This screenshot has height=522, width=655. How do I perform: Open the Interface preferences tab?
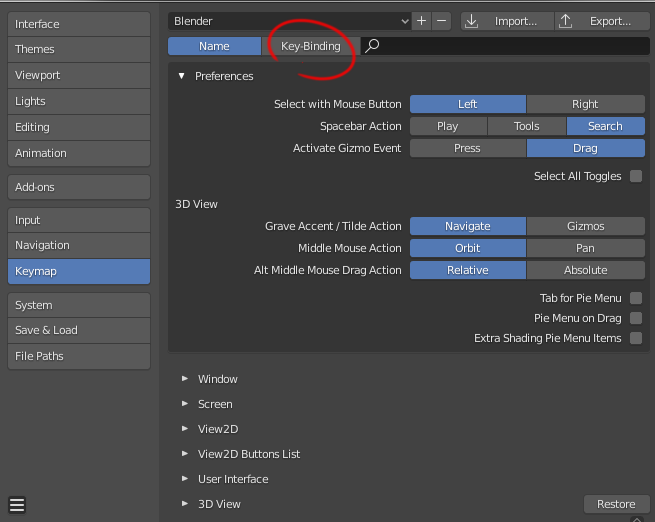click(x=79, y=24)
